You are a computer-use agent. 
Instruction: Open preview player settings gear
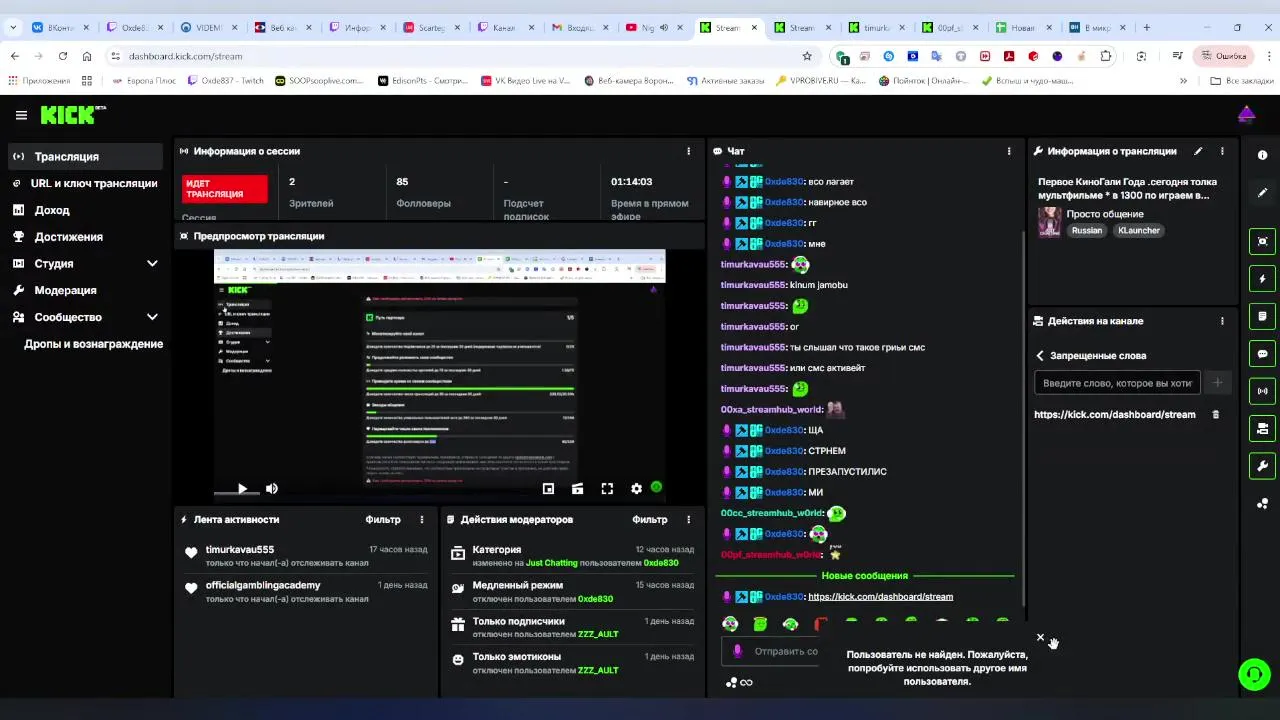click(x=636, y=489)
